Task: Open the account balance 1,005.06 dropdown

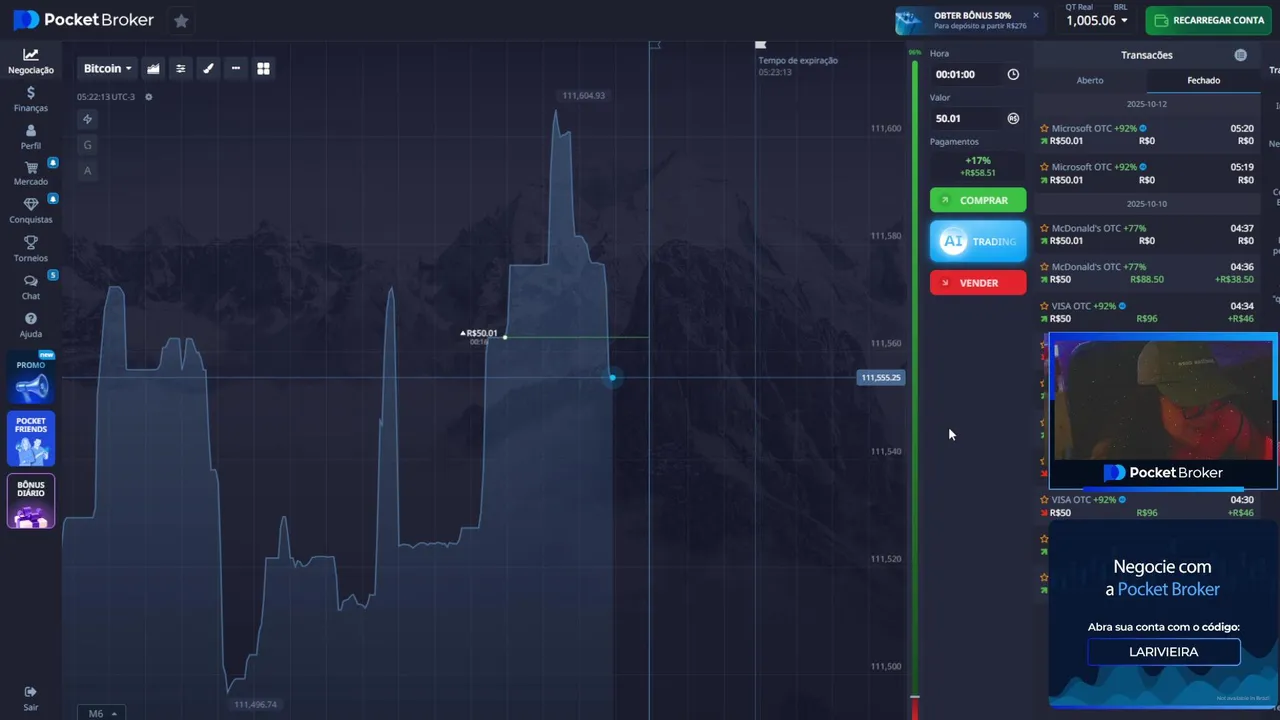Action: tap(1096, 20)
